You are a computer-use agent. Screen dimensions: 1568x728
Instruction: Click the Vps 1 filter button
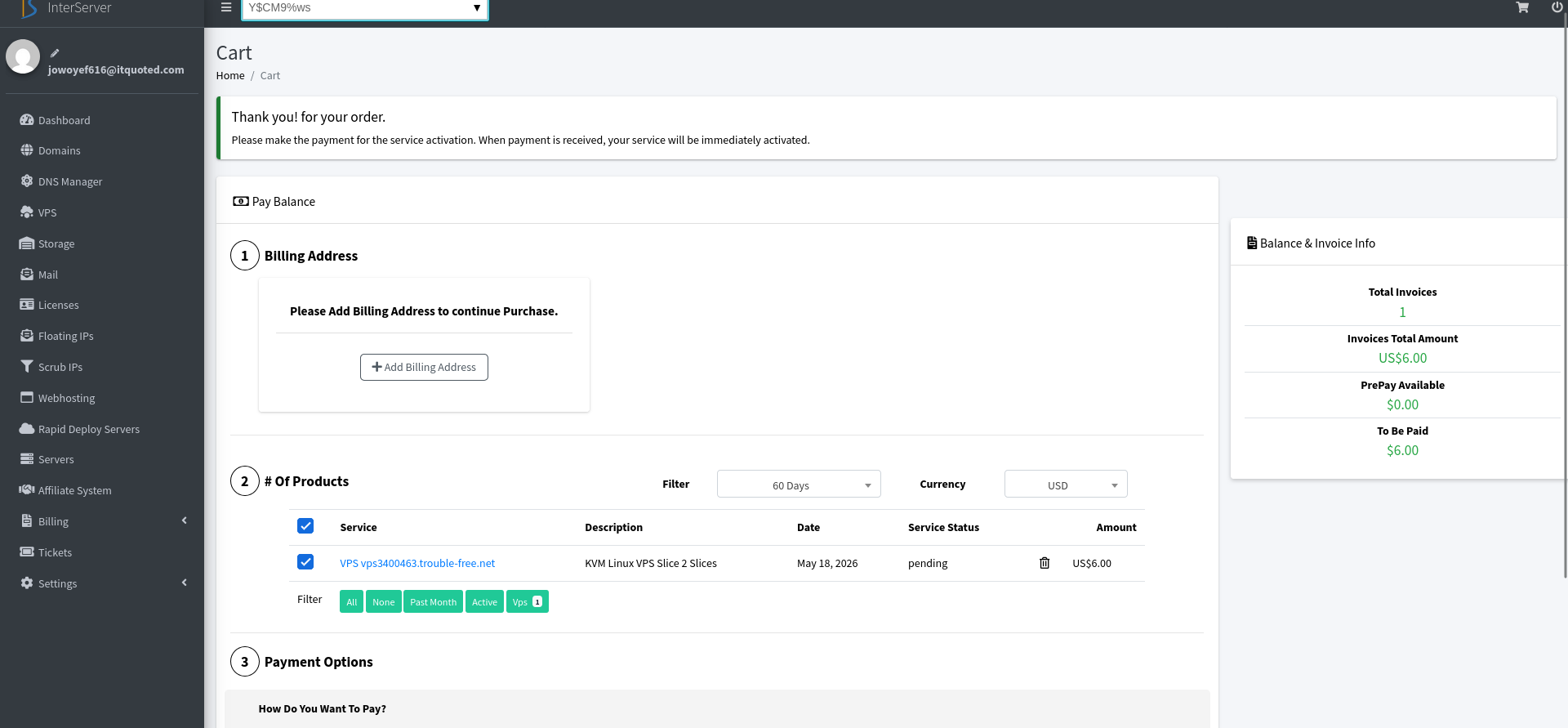[528, 601]
